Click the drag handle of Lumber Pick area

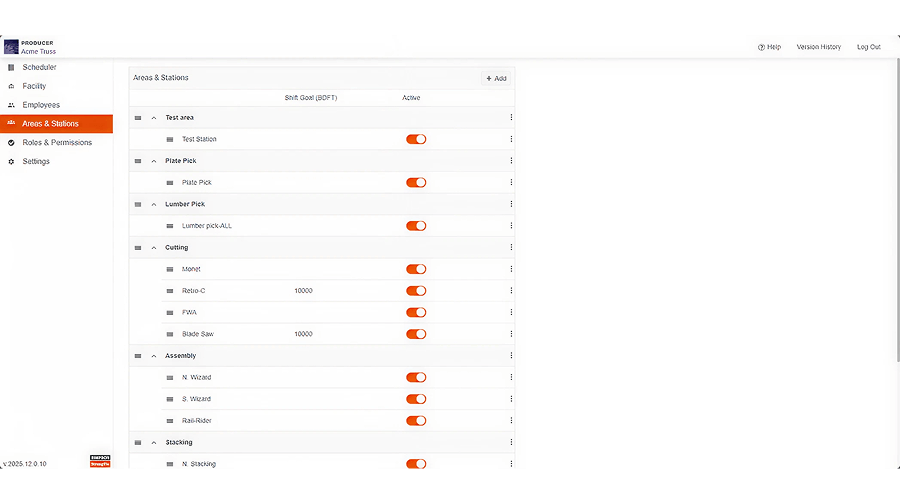[x=138, y=204]
